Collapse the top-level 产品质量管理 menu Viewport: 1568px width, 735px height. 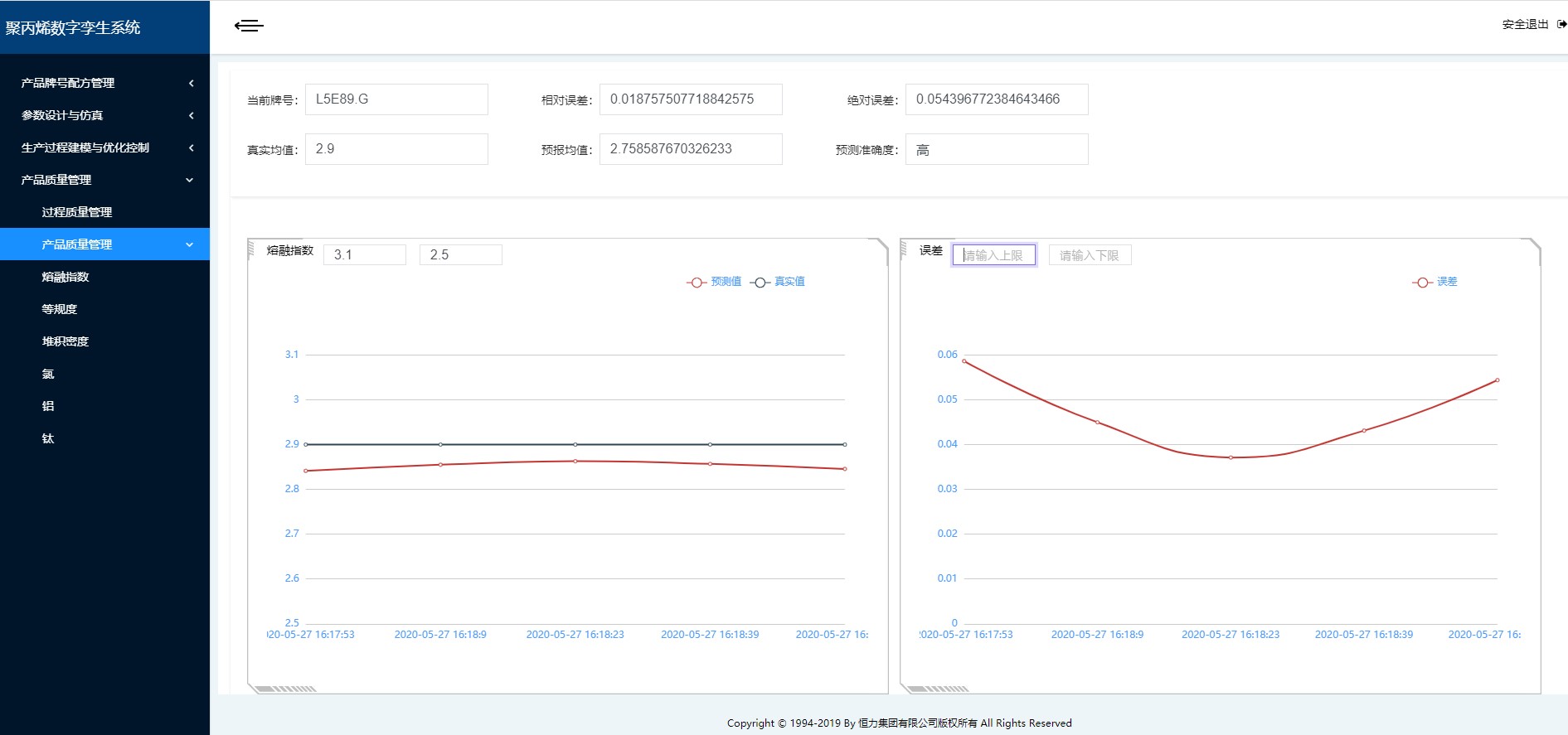pyautogui.click(x=189, y=180)
